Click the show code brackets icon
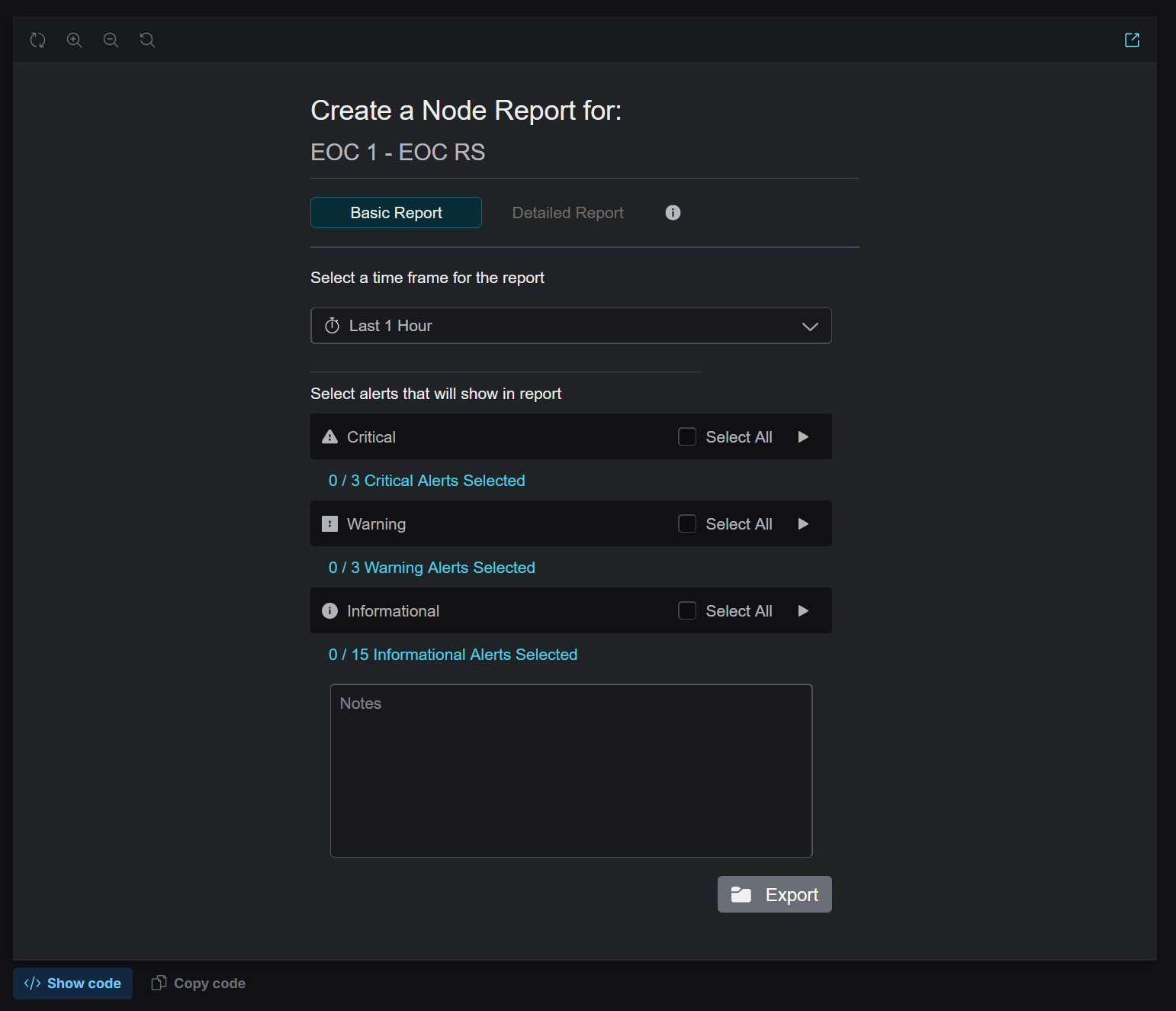Viewport: 1176px width, 1011px height. click(x=32, y=983)
